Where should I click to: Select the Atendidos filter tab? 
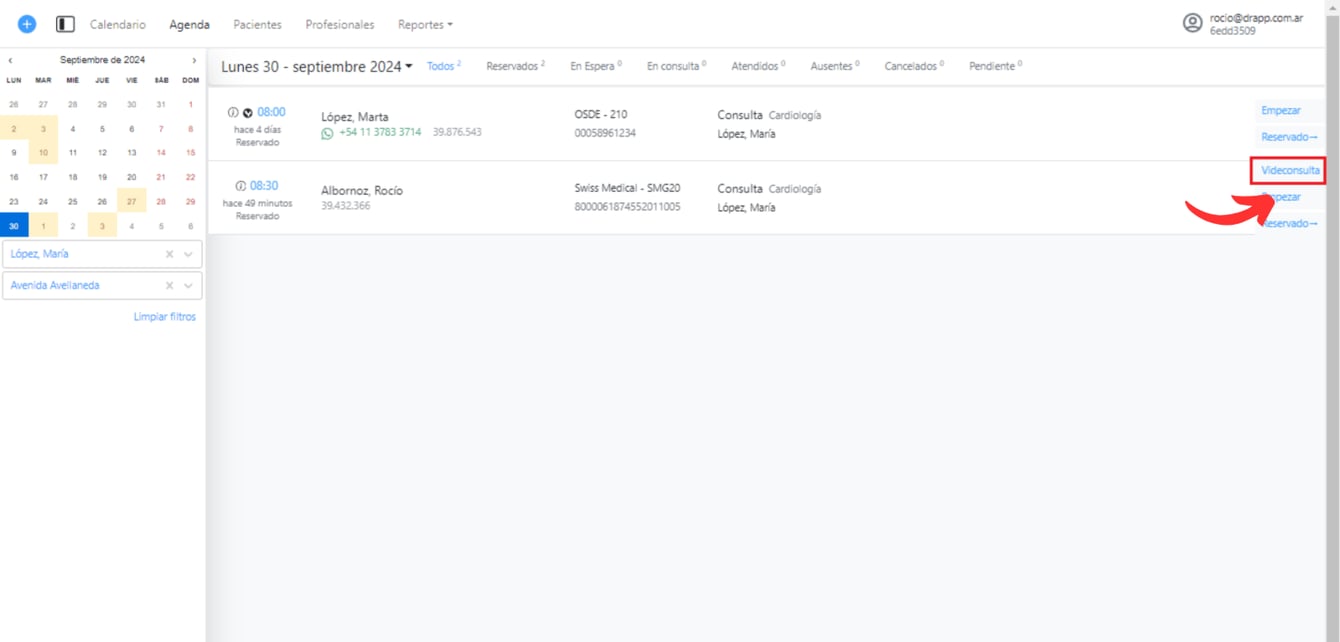[758, 66]
